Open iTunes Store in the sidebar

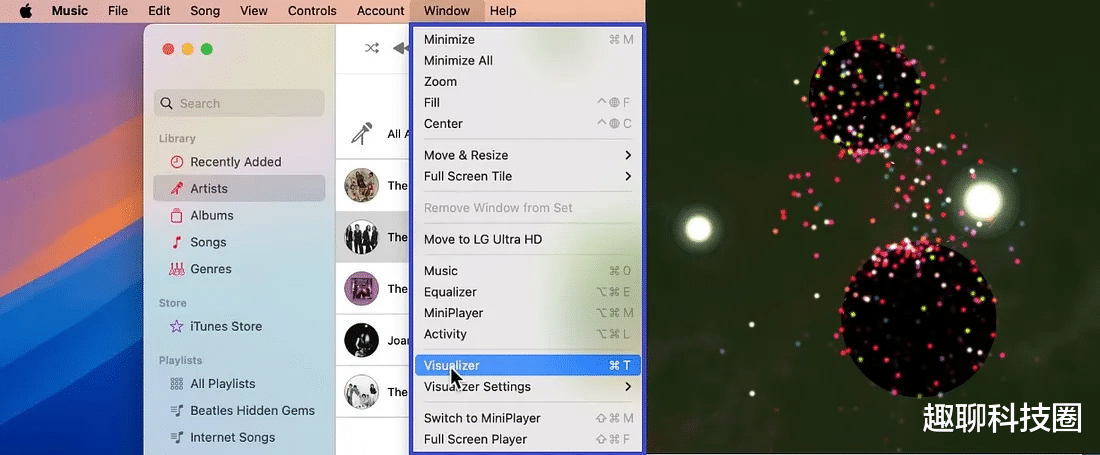coord(239,326)
